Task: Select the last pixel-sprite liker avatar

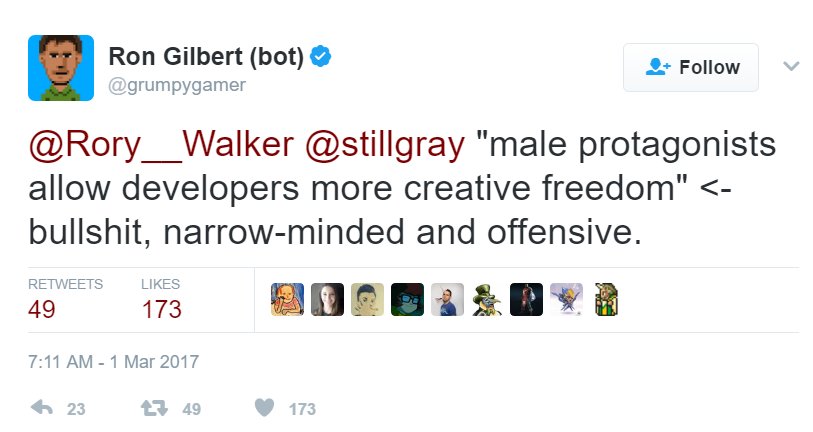Action: coord(606,299)
